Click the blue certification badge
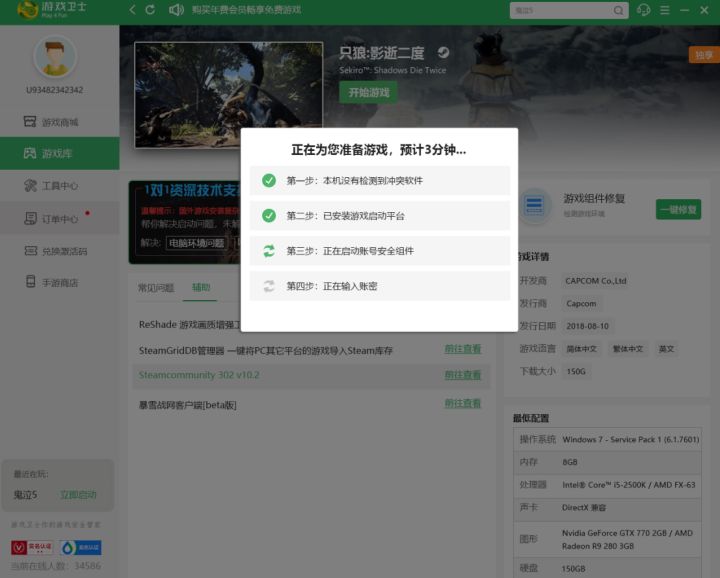Viewport: 720px width, 578px height. [x=80, y=547]
